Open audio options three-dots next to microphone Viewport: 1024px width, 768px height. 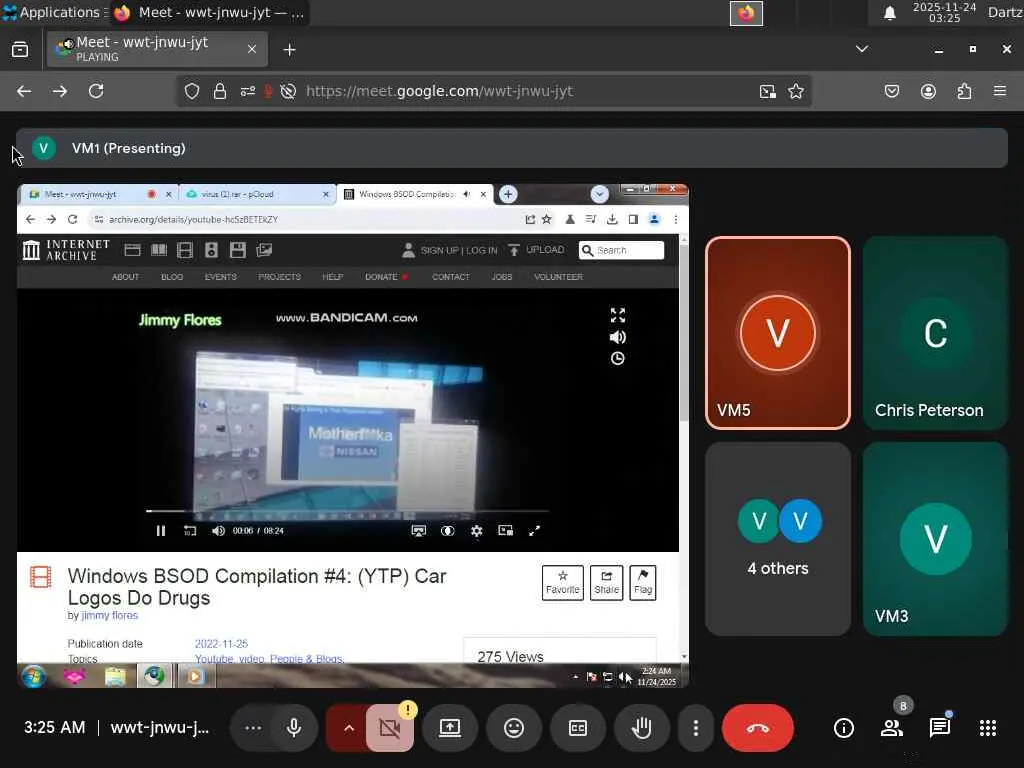253,728
